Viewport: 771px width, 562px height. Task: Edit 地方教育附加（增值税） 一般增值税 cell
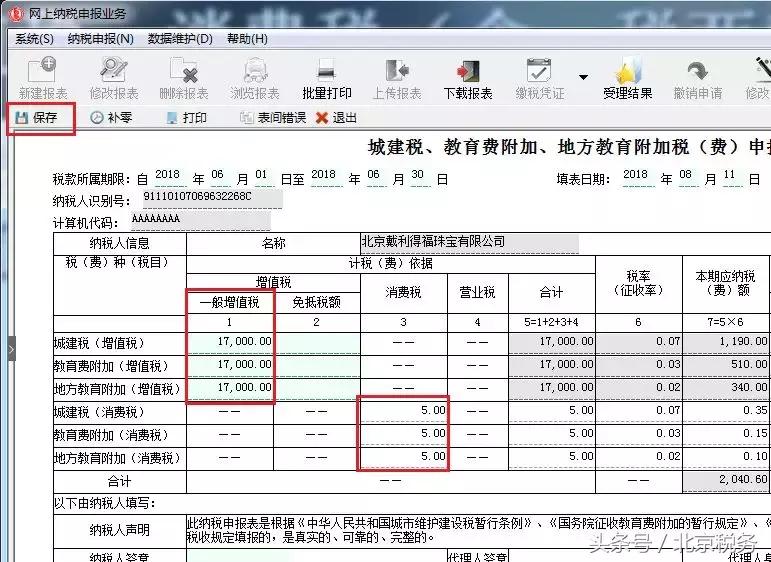230,389
